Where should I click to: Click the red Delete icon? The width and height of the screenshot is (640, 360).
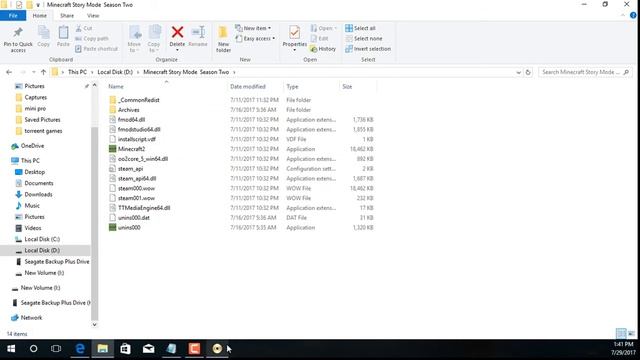click(177, 32)
